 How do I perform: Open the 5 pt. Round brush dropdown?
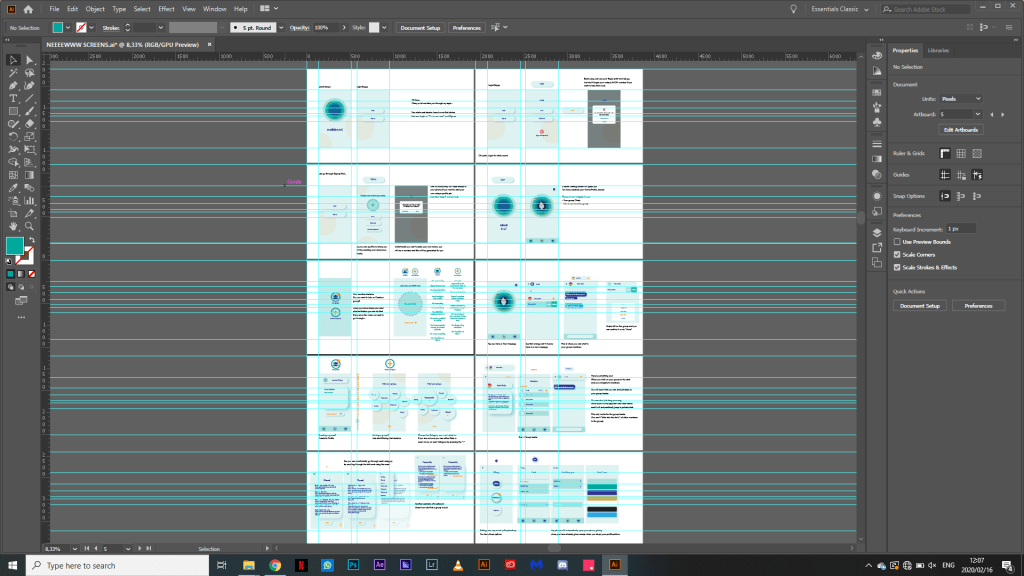point(280,28)
